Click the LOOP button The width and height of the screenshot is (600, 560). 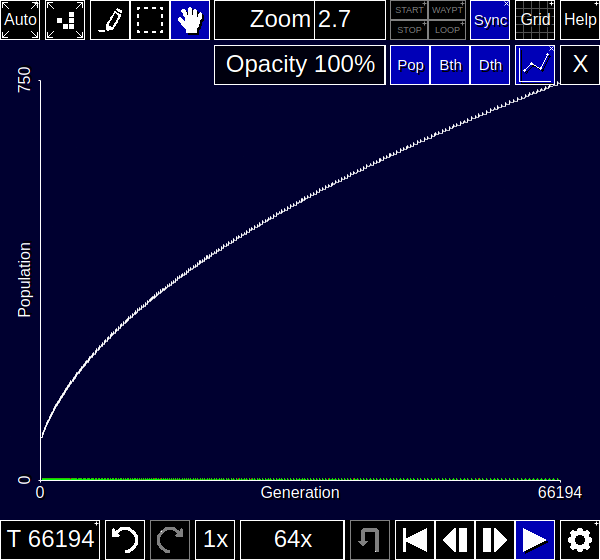click(x=447, y=30)
